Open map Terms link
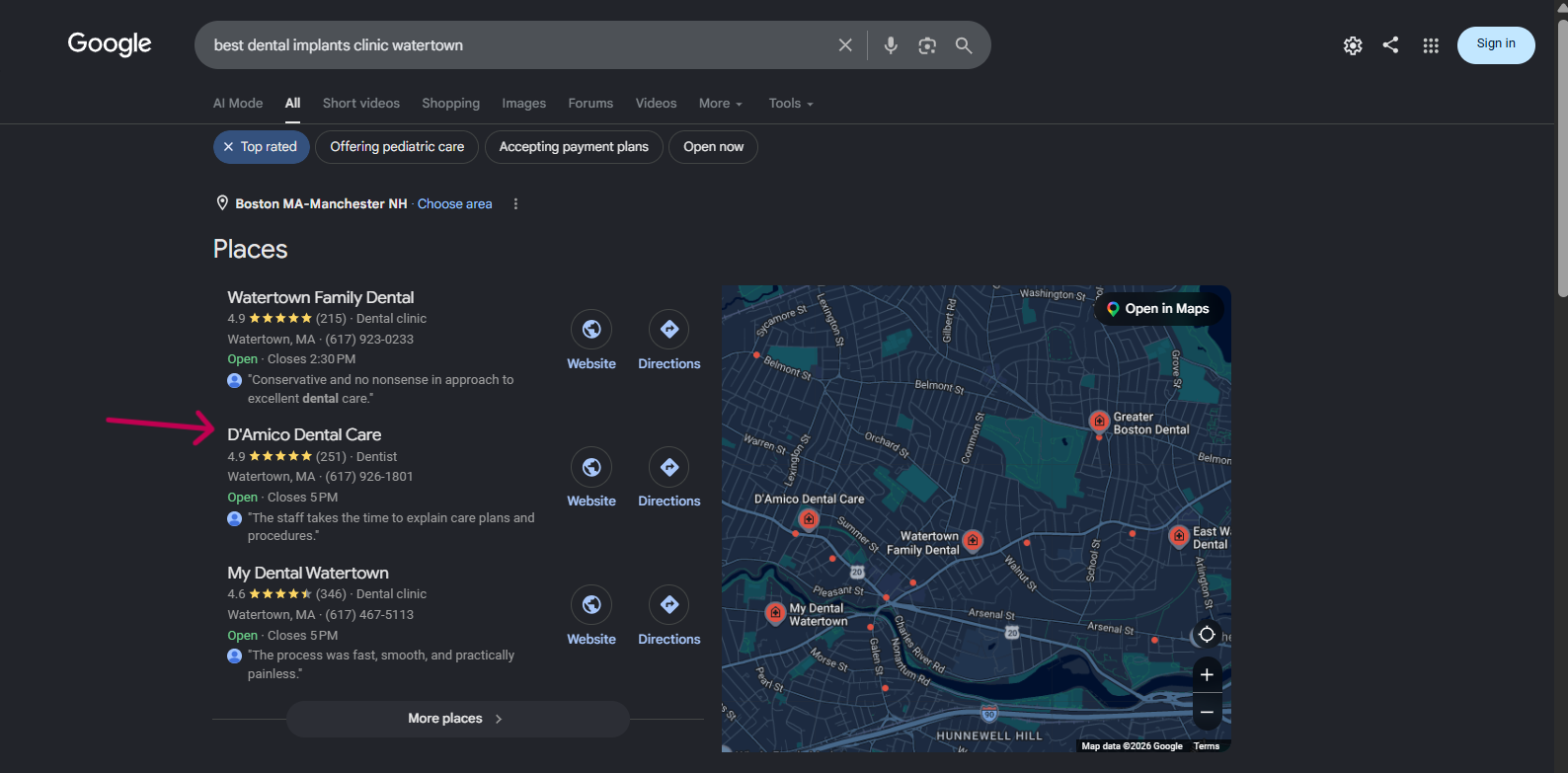The width and height of the screenshot is (1568, 773). (1207, 746)
